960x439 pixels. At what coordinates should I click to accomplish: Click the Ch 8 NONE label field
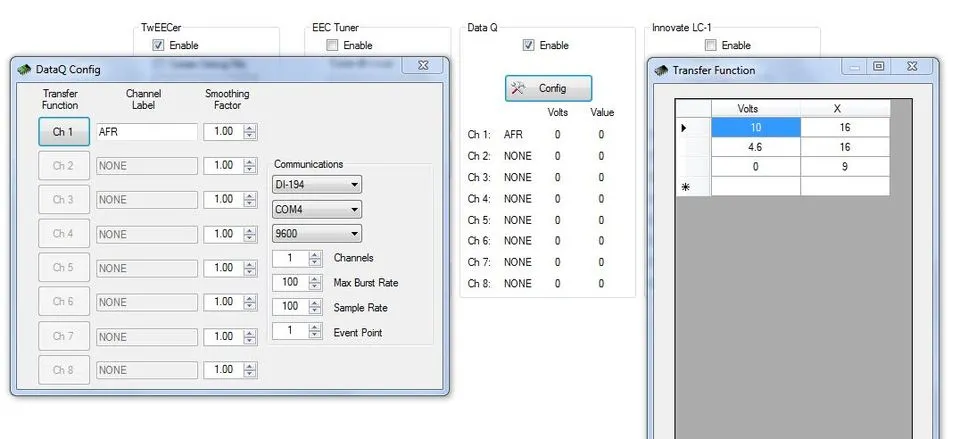[x=147, y=370]
